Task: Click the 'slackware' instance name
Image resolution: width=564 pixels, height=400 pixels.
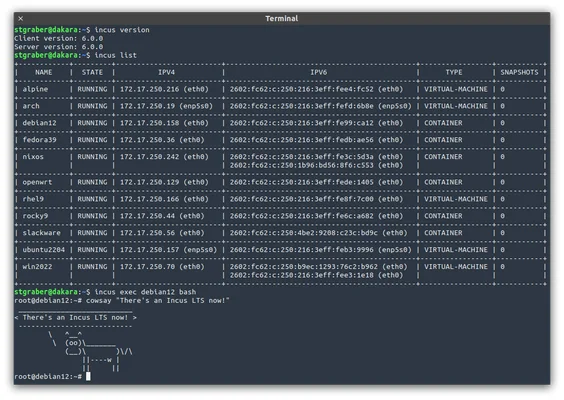Action: (42, 233)
